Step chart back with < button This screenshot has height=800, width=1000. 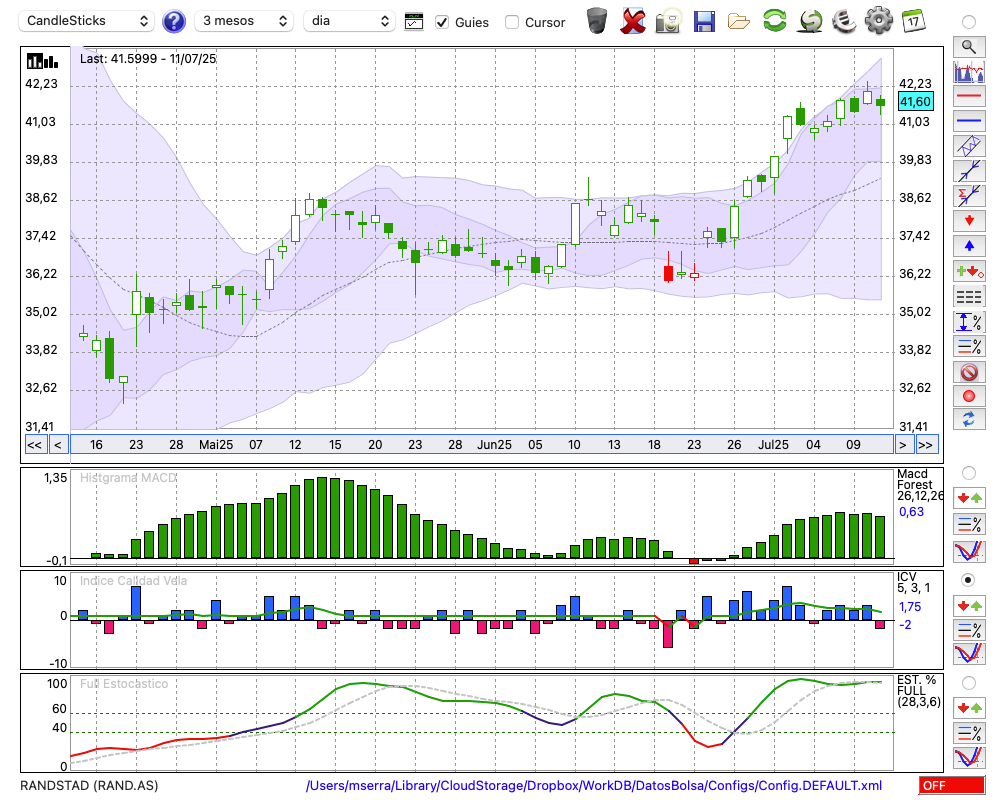[x=58, y=445]
